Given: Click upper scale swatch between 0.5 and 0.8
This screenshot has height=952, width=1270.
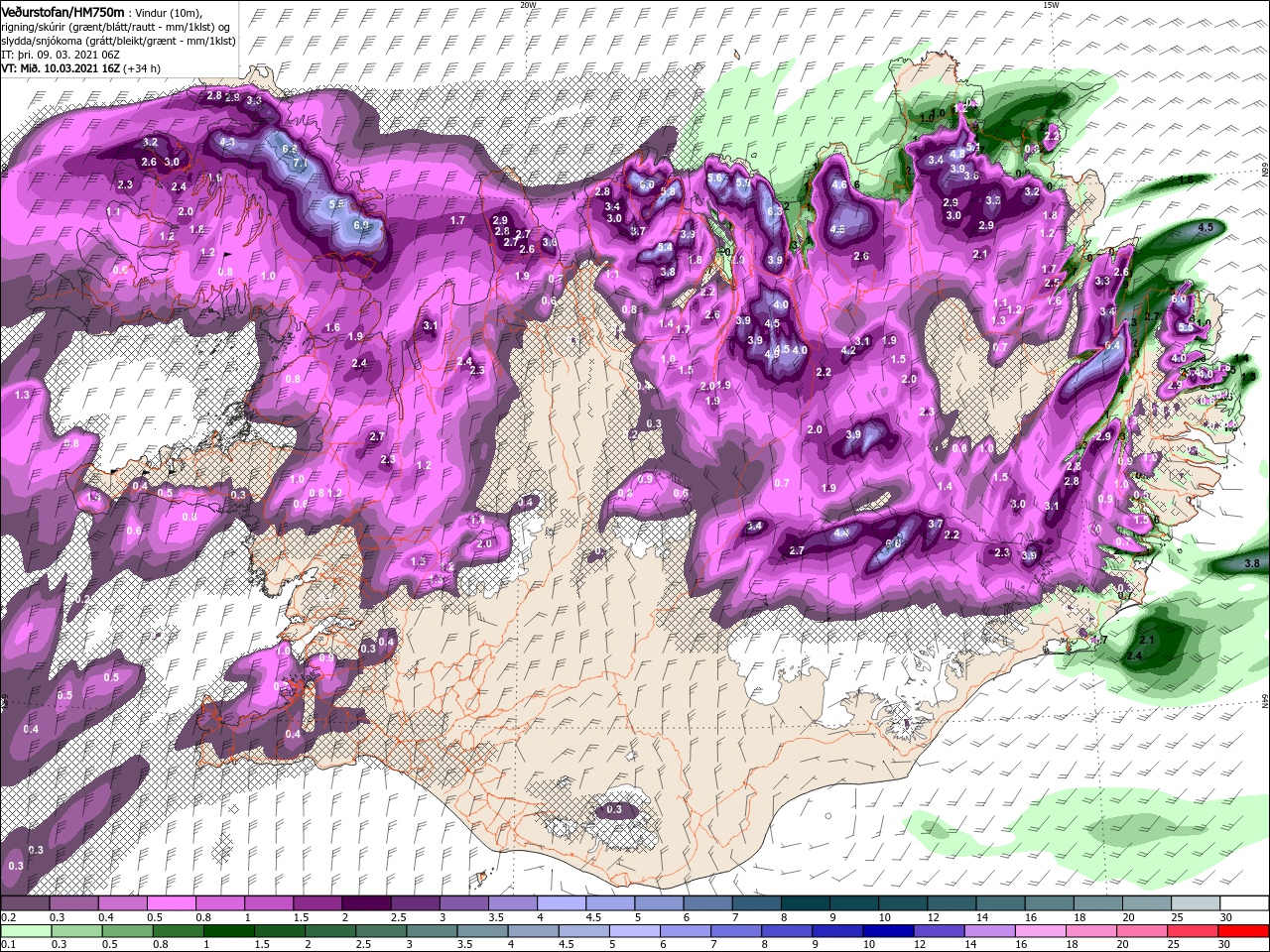Looking at the screenshot, I should point(171,903).
